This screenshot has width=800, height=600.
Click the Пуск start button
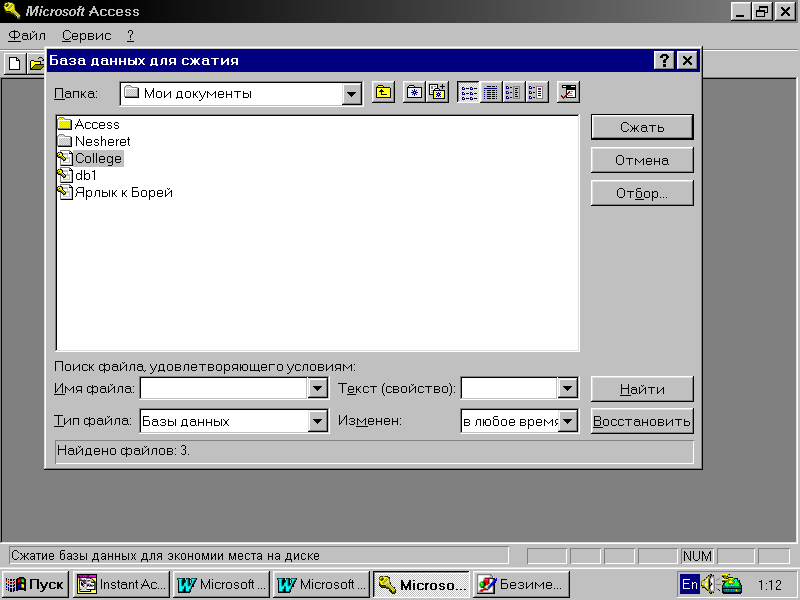pos(35,584)
